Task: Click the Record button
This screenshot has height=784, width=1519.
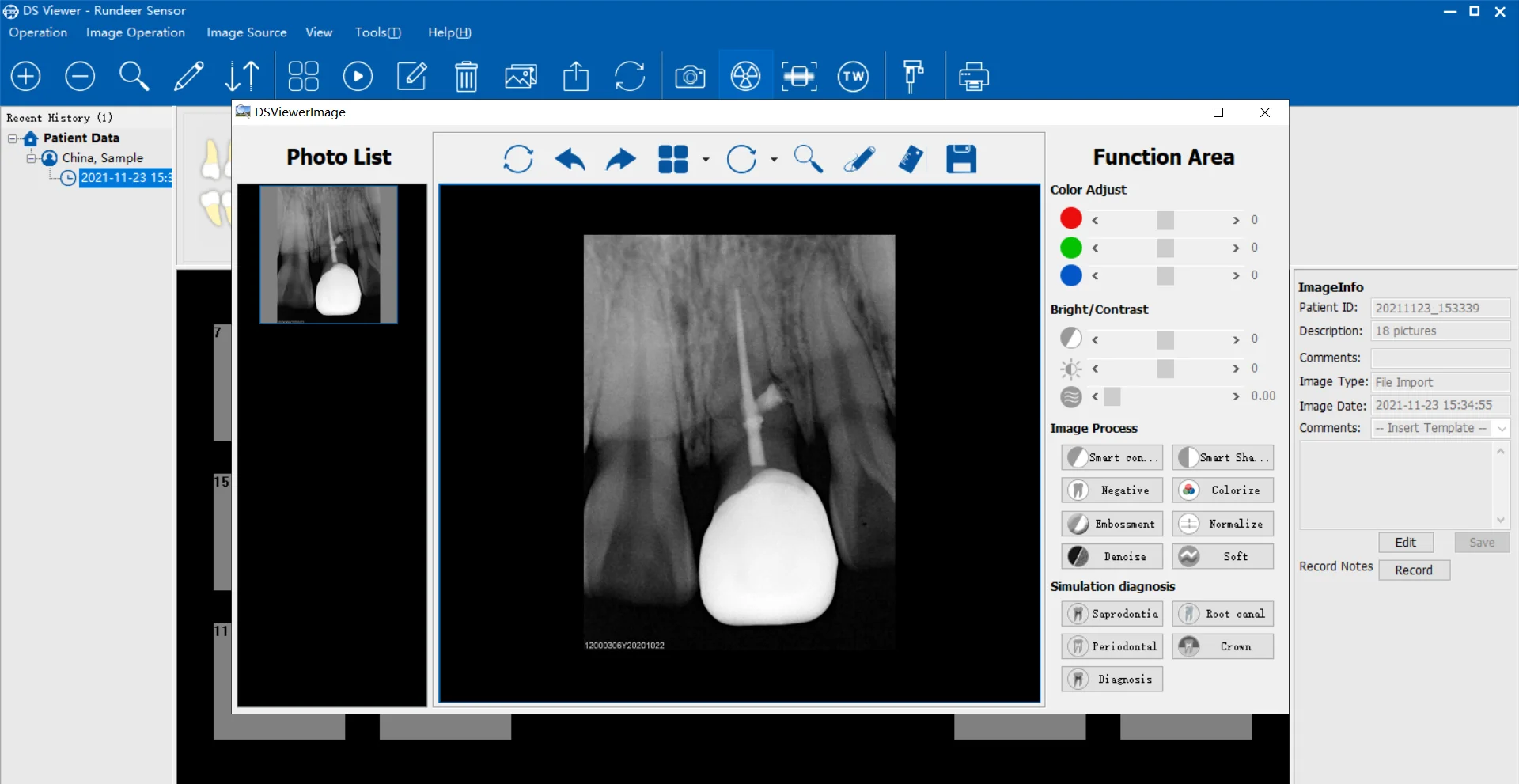Action: coord(1414,570)
